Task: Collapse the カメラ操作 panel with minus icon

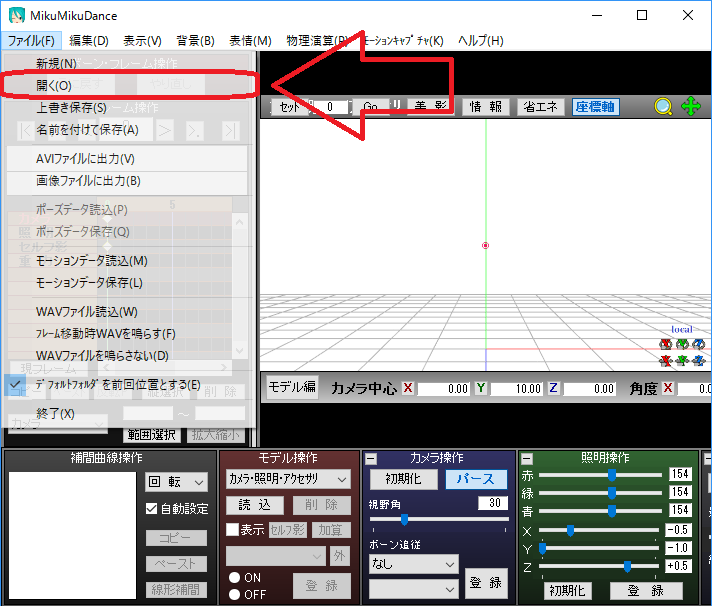Action: 371,458
